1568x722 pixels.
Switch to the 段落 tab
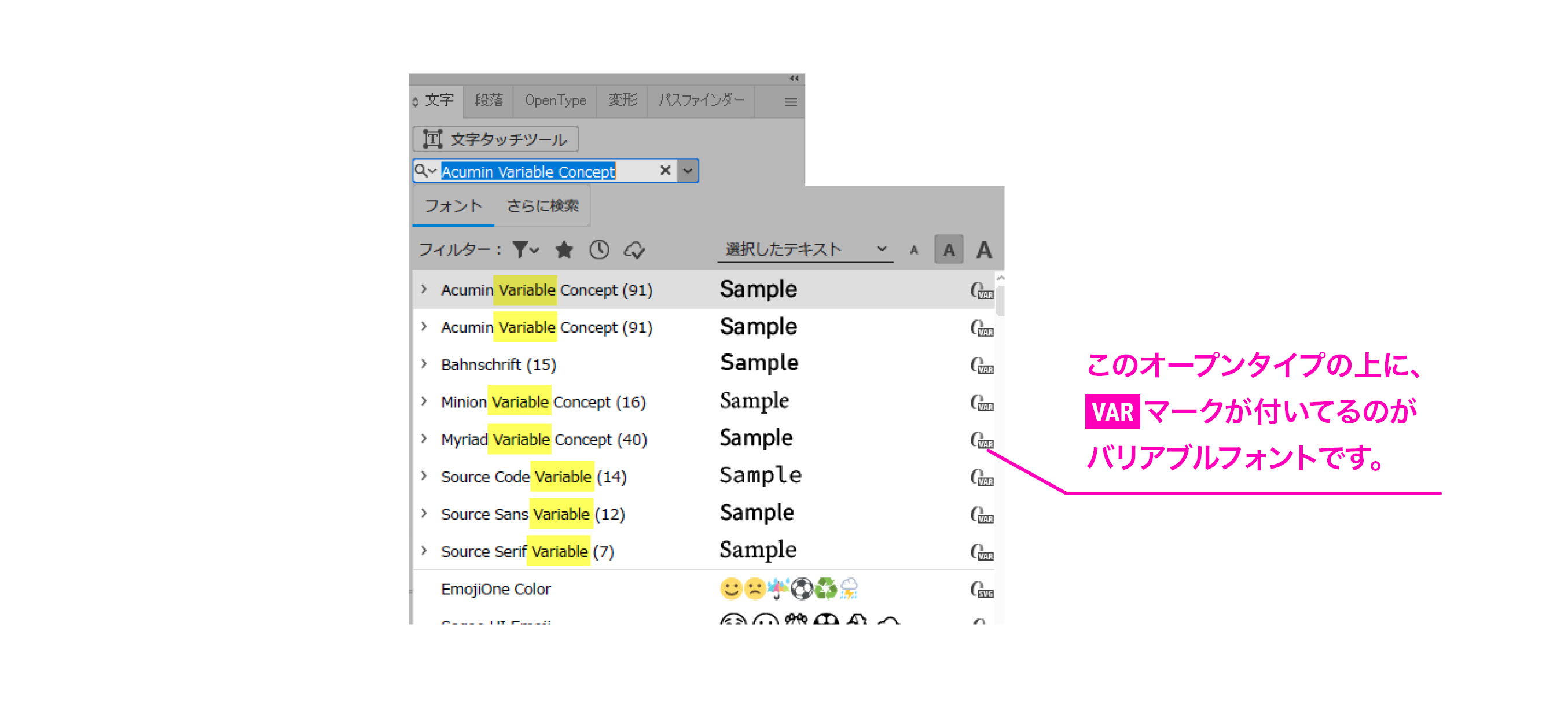point(489,100)
